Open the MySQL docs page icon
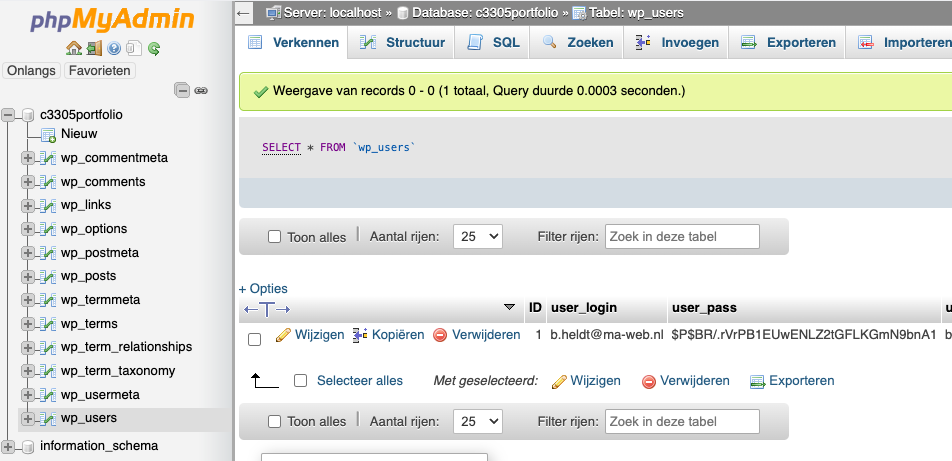 pyautogui.click(x=134, y=48)
